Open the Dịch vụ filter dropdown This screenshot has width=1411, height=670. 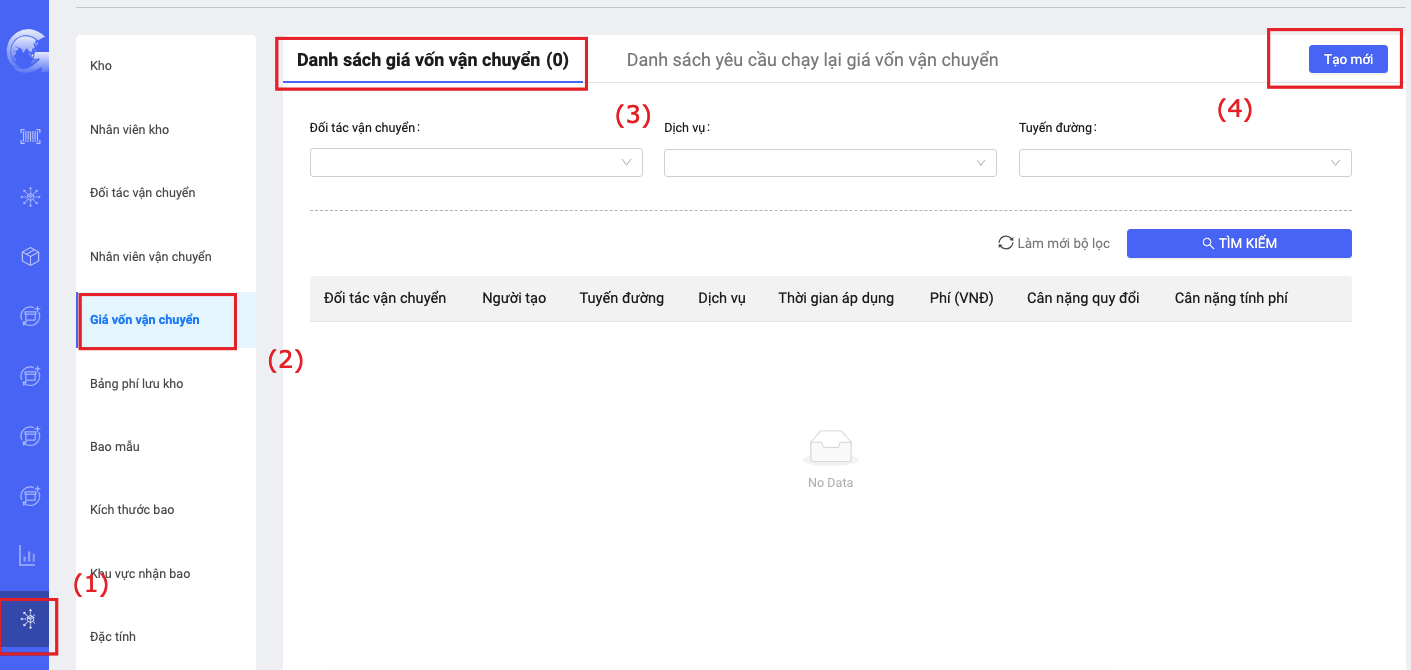point(830,163)
